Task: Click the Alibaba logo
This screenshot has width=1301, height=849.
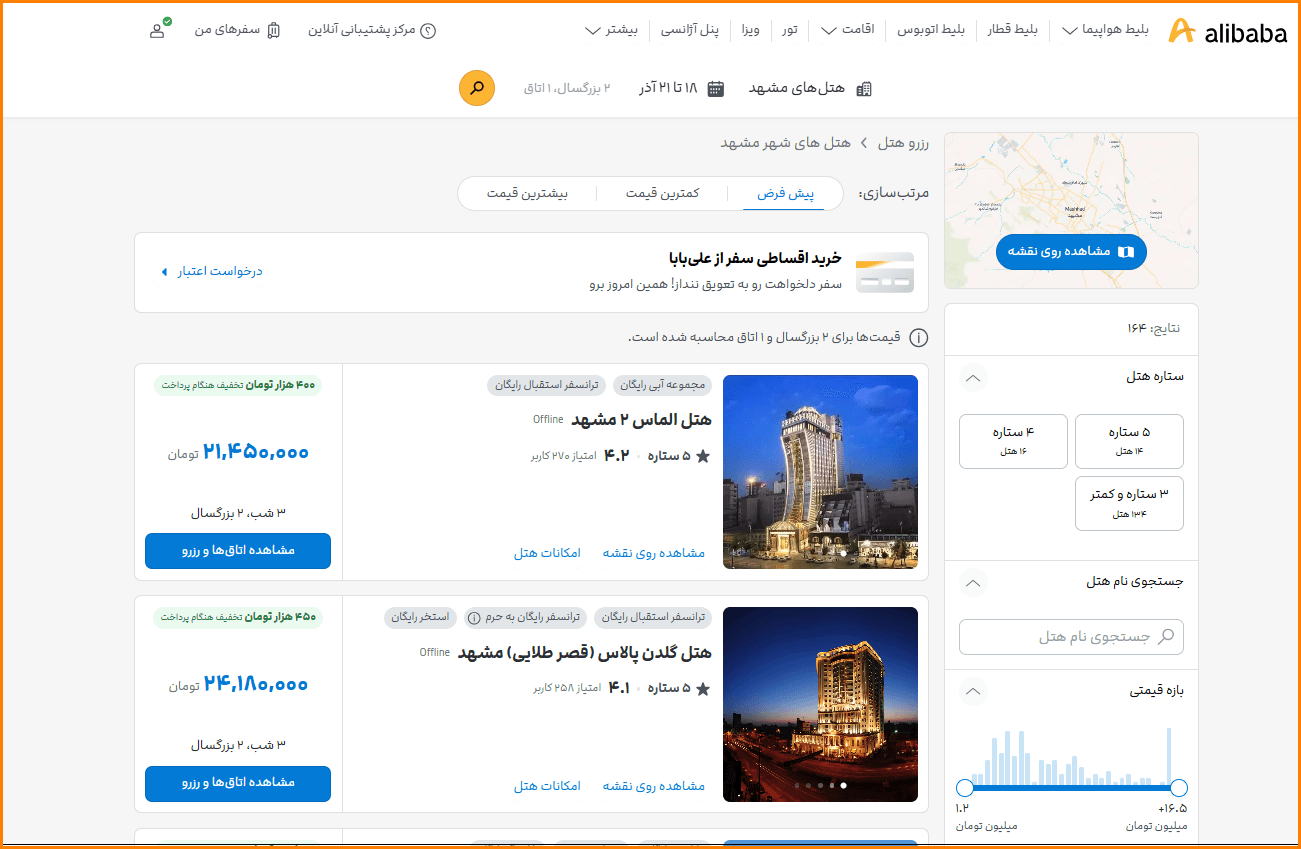Action: click(x=1228, y=31)
